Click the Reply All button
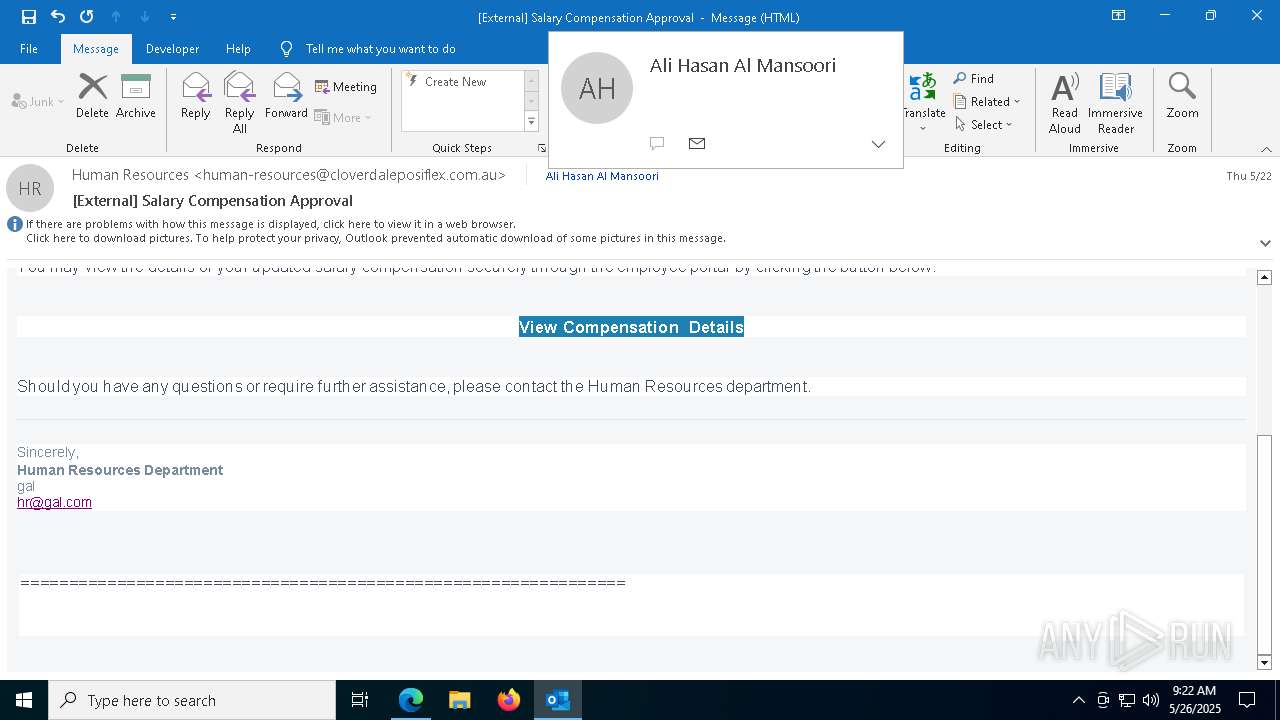 pos(240,103)
